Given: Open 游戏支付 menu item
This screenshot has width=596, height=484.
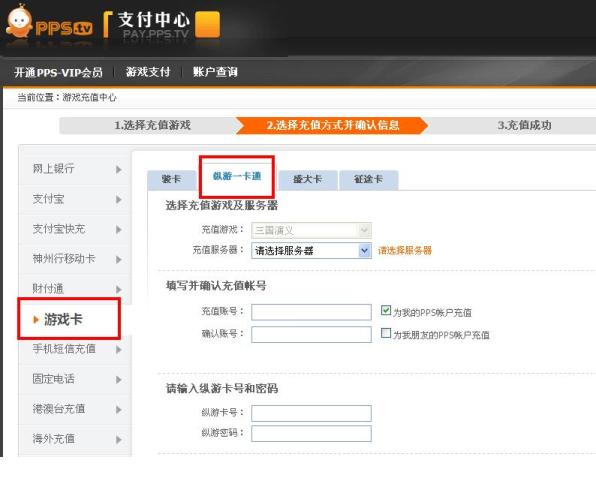Looking at the screenshot, I should click(148, 72).
